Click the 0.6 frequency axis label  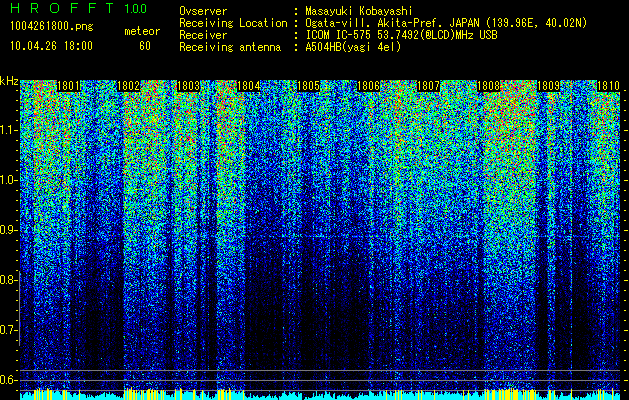coord(8,380)
